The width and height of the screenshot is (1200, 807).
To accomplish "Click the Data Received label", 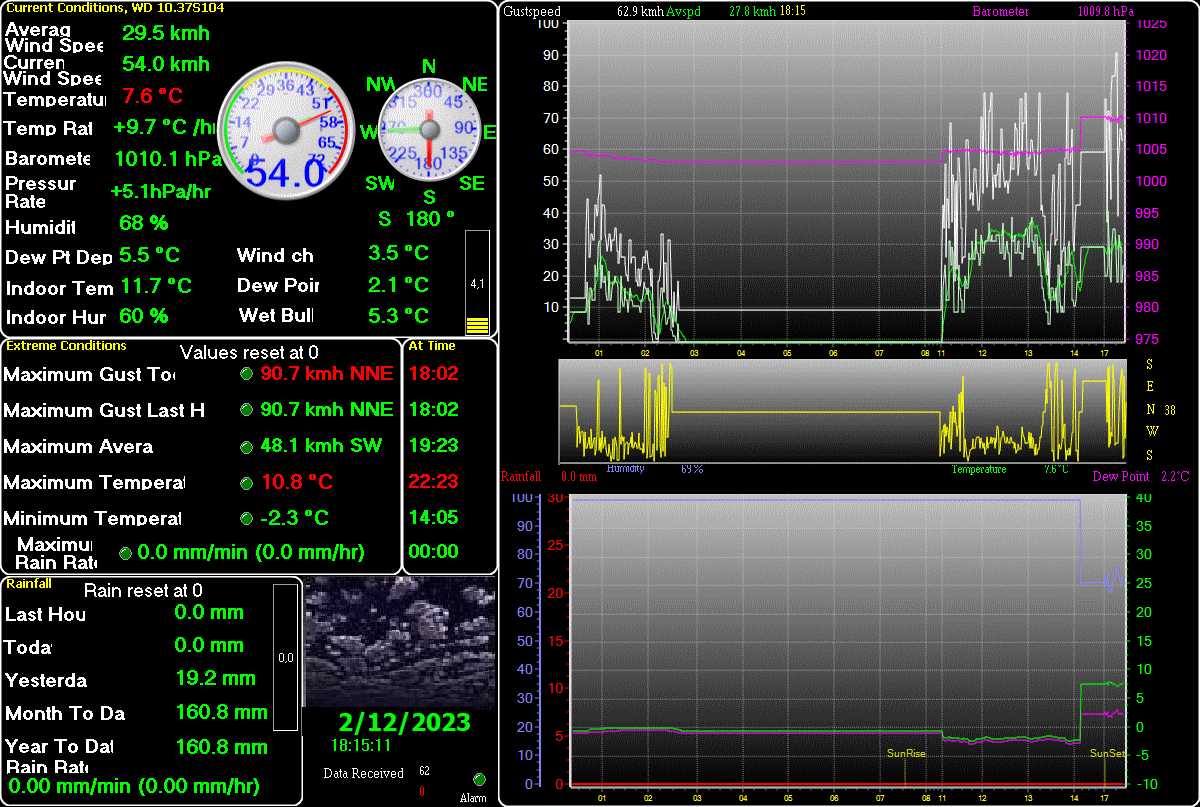I will pos(363,773).
